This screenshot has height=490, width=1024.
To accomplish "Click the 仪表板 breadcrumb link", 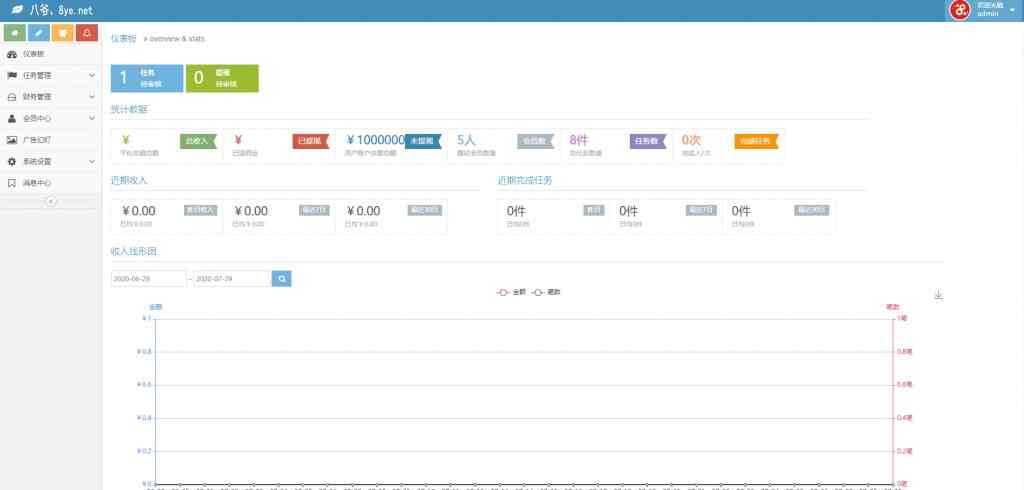I will click(123, 39).
